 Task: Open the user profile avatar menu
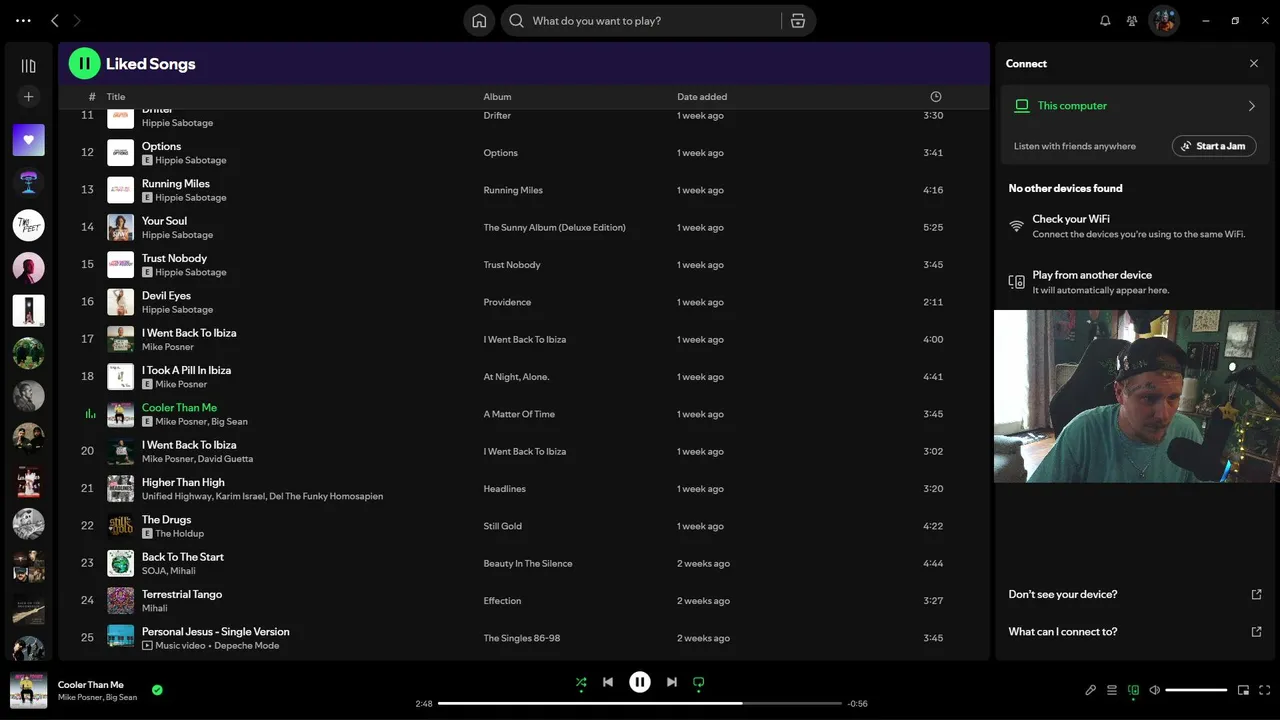[1164, 21]
